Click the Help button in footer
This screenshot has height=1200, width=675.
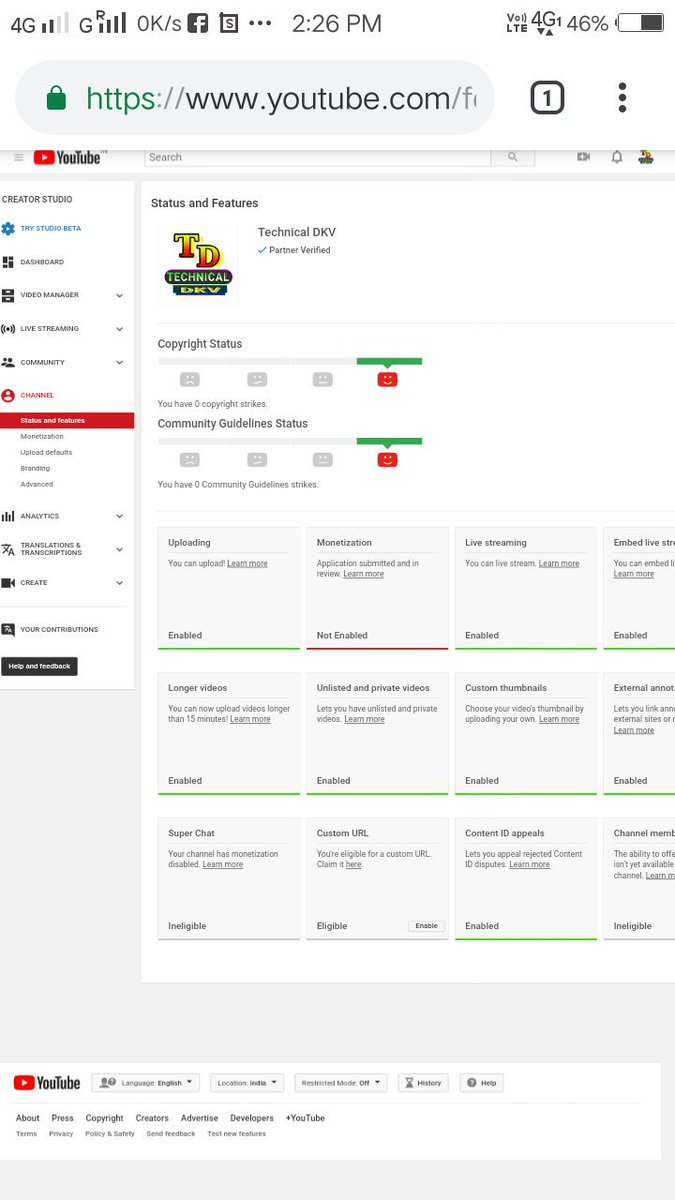click(x=482, y=1083)
